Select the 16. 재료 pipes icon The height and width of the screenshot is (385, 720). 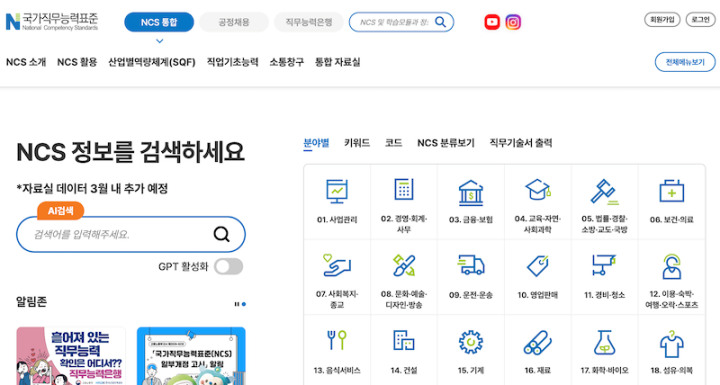coord(538,343)
